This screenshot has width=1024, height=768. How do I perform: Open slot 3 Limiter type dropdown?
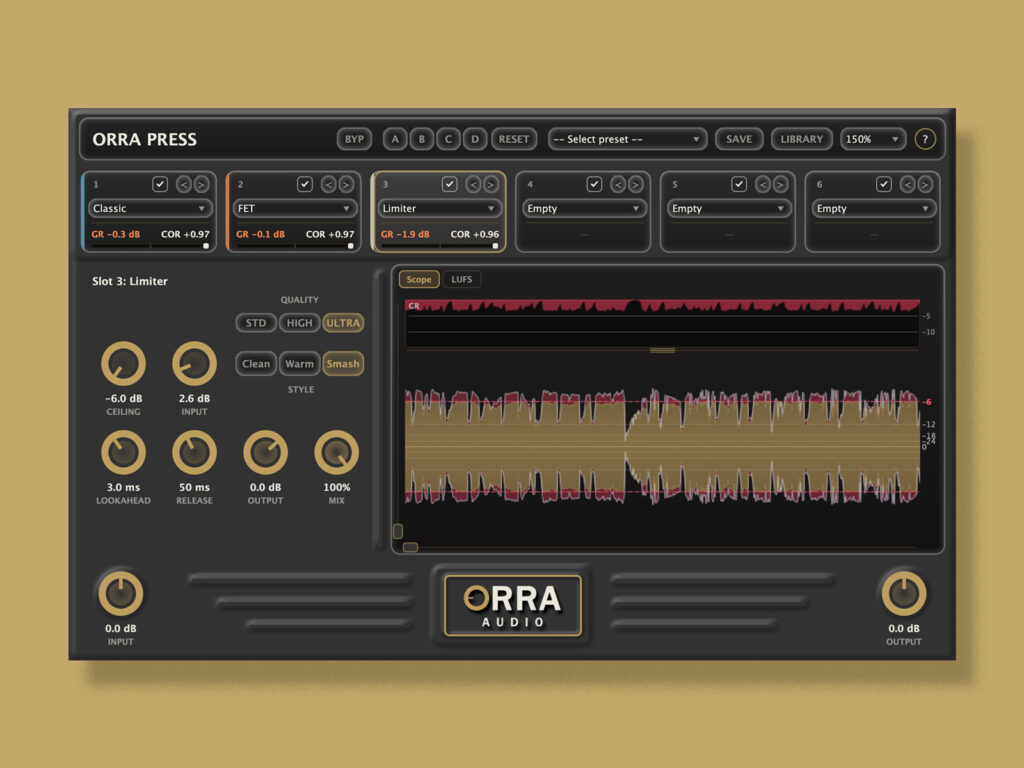(x=440, y=208)
